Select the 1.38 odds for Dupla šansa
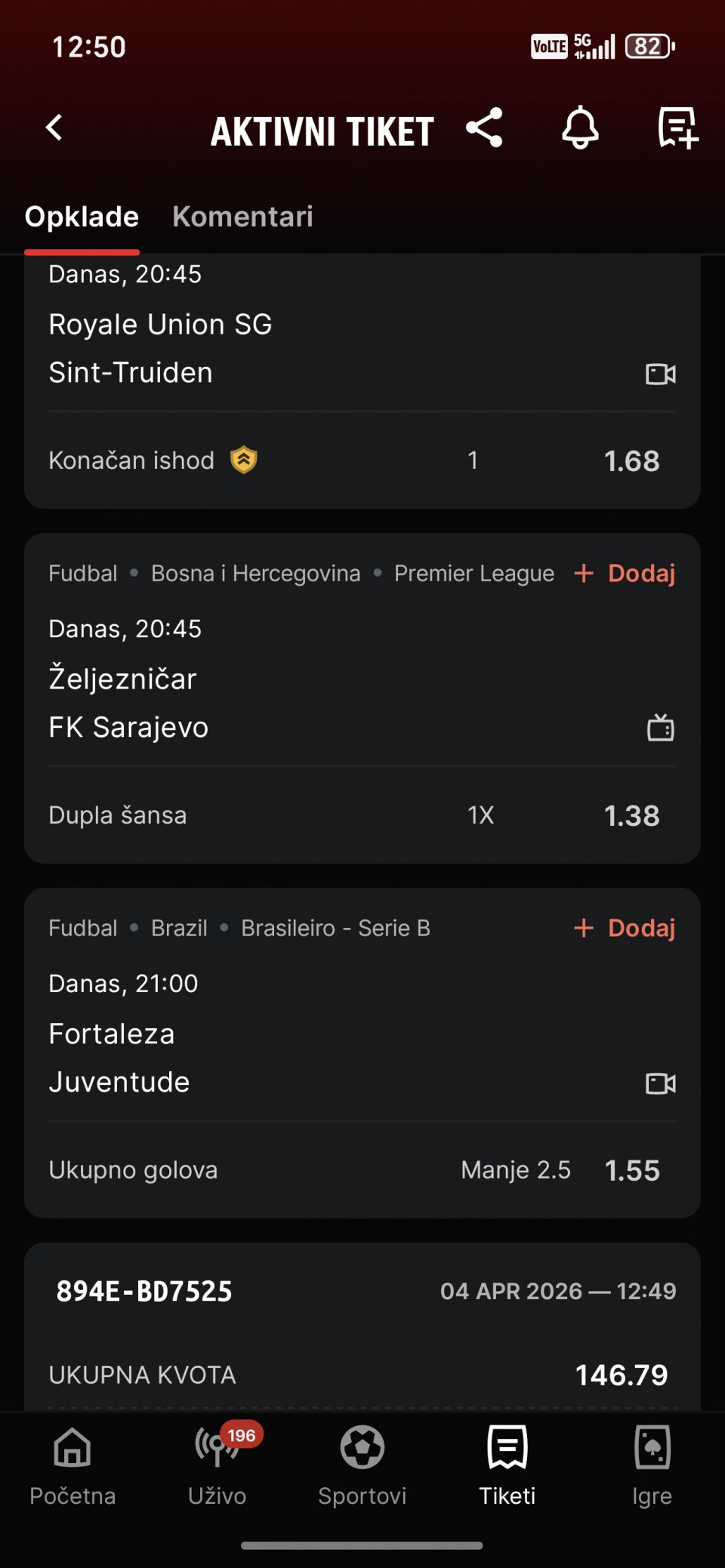The image size is (725, 1568). 631,815
